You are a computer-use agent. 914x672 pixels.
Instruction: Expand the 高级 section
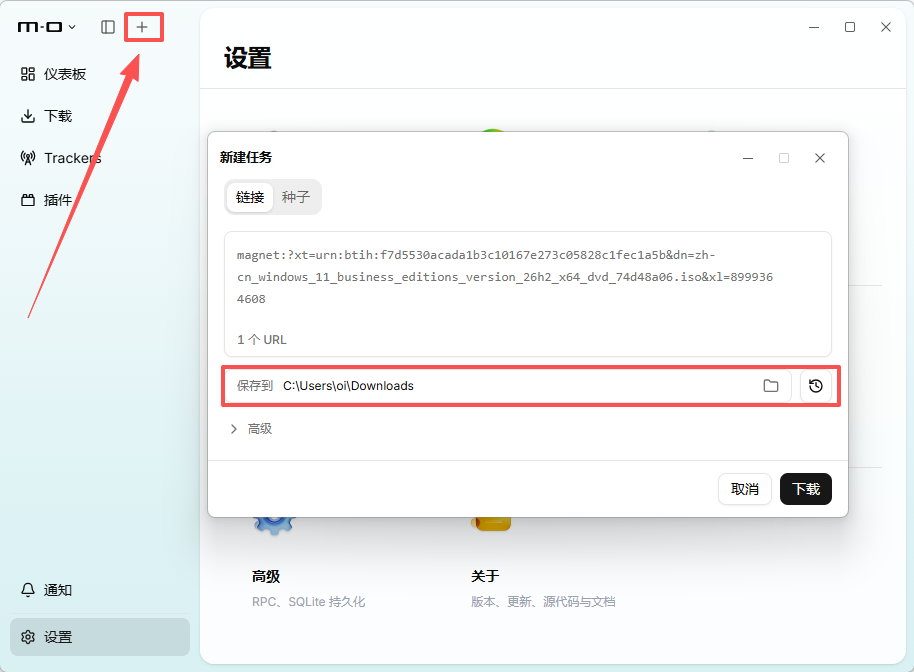251,429
